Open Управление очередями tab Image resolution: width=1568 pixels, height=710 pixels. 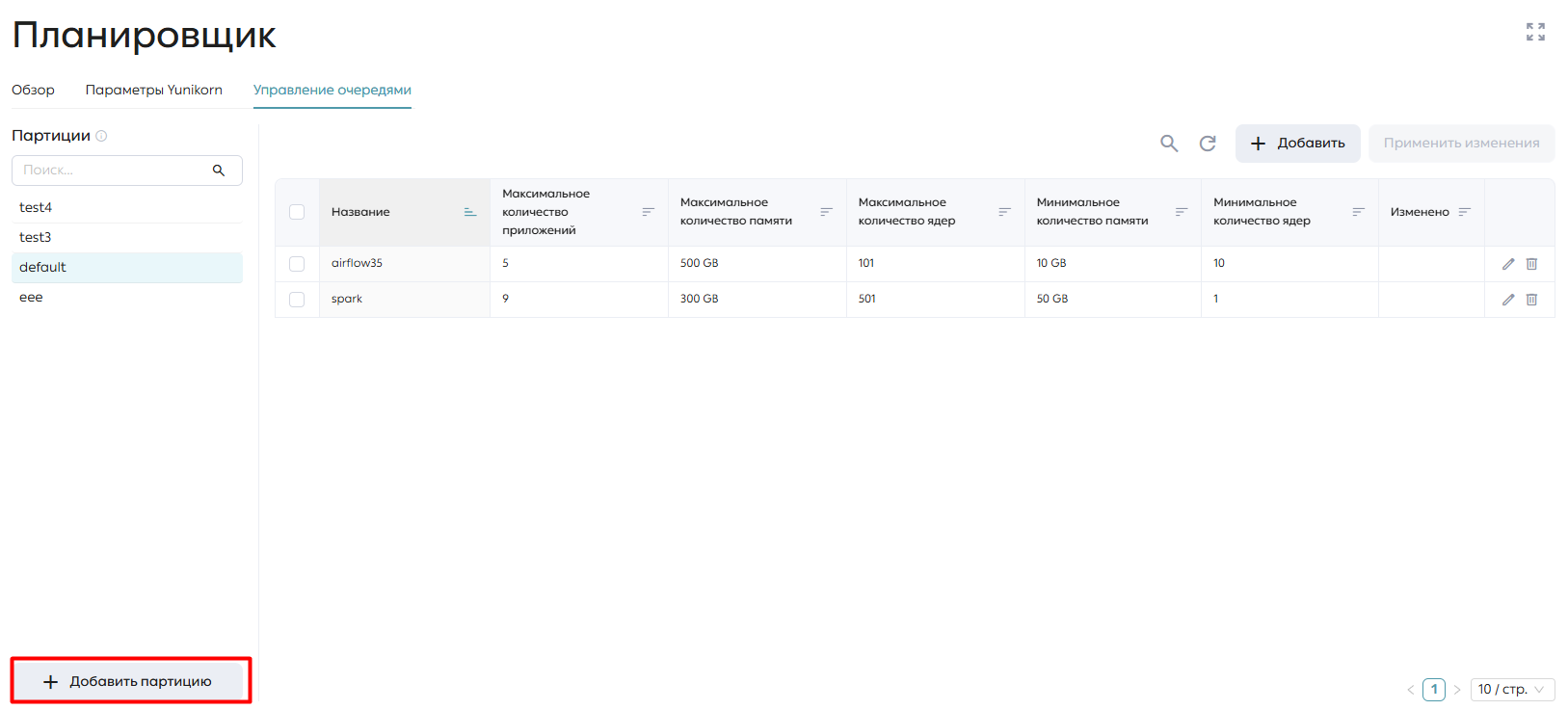tap(332, 90)
